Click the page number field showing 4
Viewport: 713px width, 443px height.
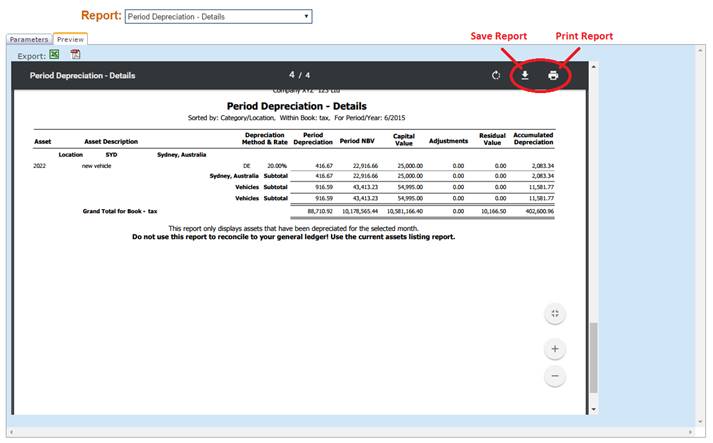292,75
